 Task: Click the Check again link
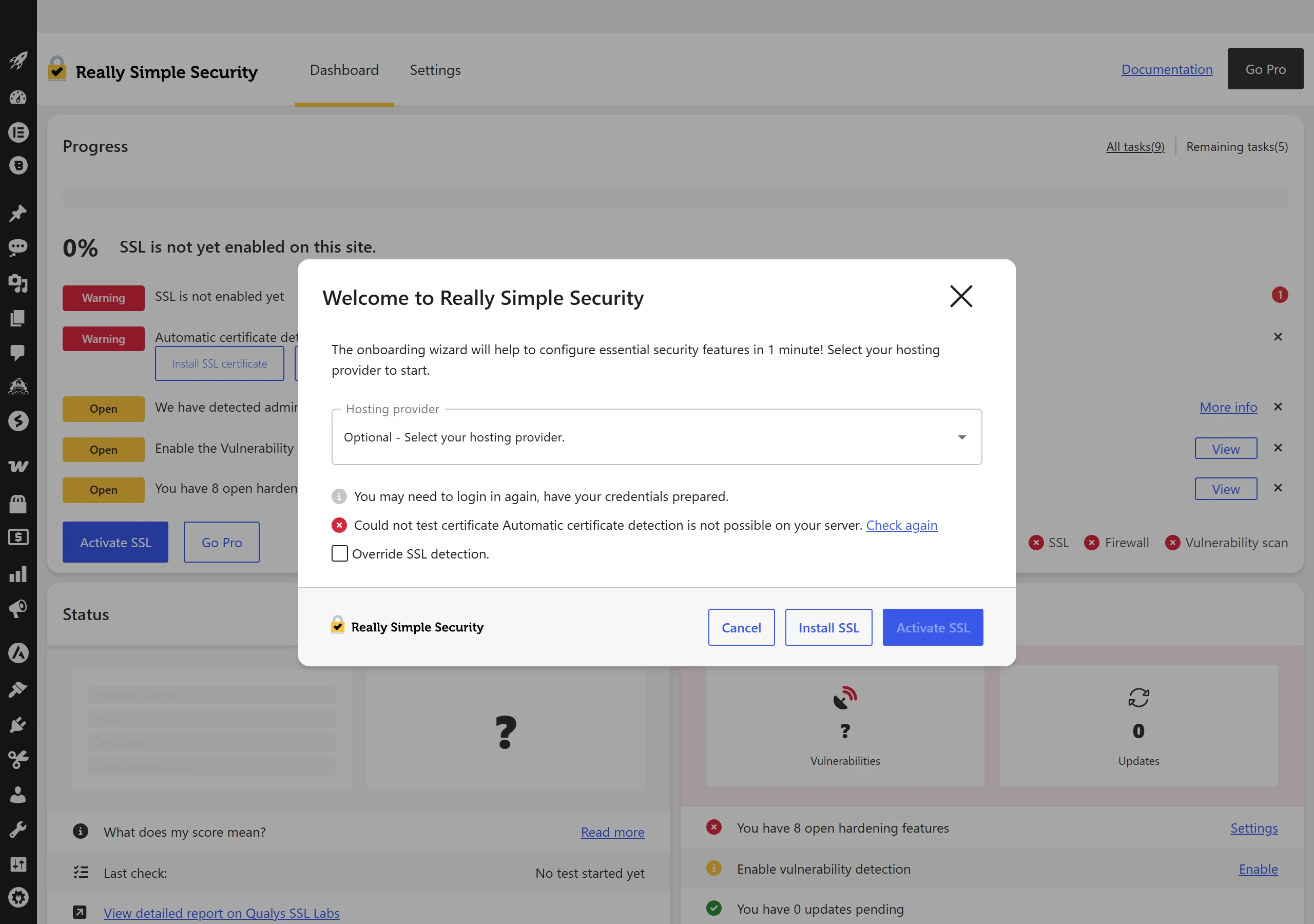pos(901,525)
